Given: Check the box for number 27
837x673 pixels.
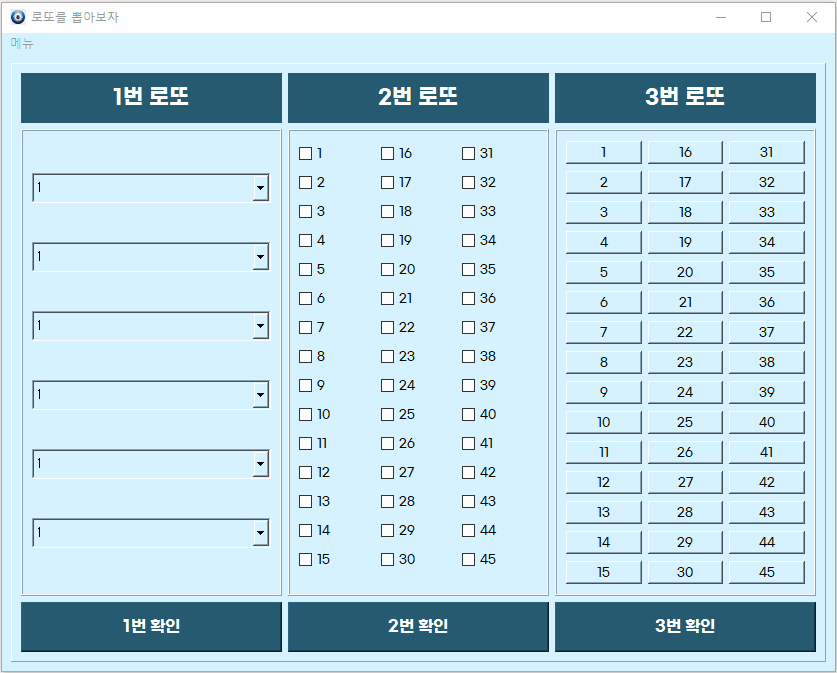Looking at the screenshot, I should (388, 472).
